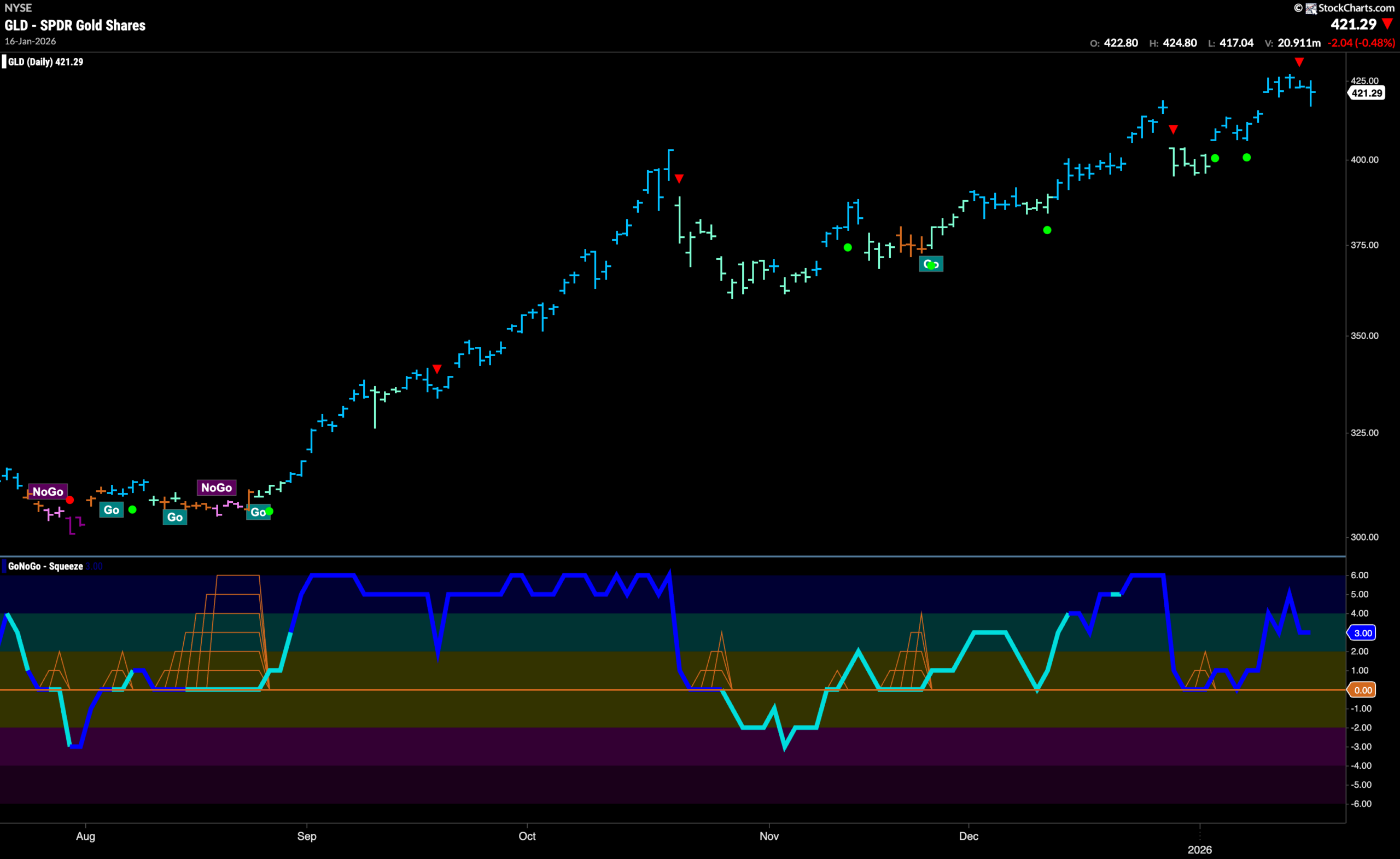Click the Go label in mid August
1400x859 pixels.
(x=175, y=518)
